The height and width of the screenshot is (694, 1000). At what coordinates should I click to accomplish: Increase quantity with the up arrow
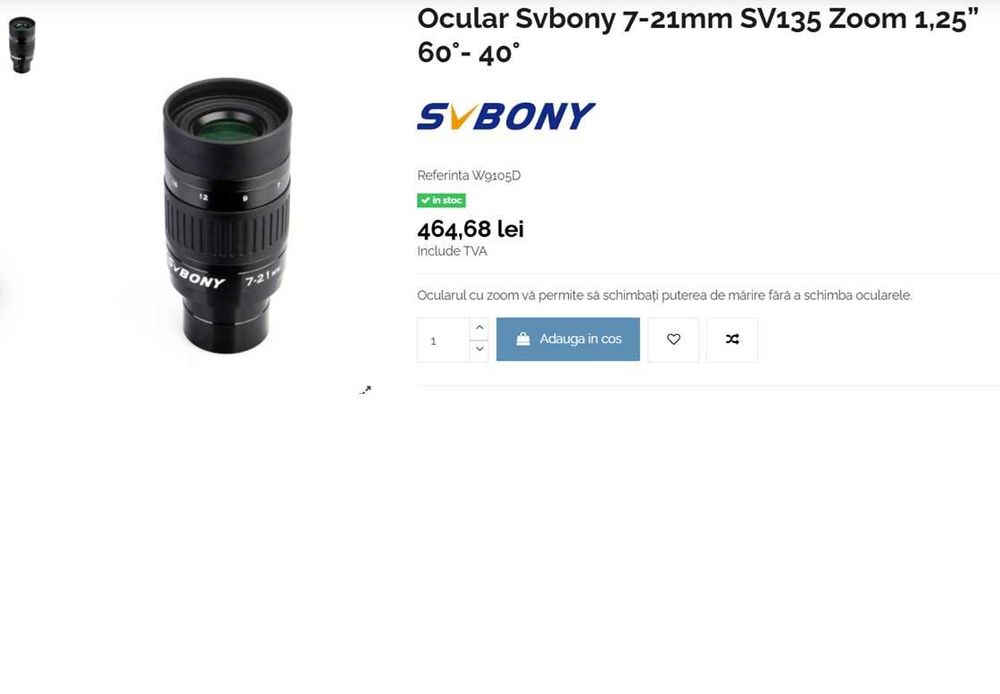pyautogui.click(x=480, y=328)
